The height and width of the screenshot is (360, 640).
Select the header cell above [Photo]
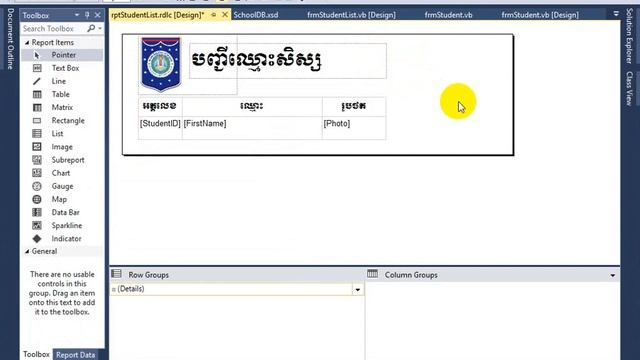354,107
